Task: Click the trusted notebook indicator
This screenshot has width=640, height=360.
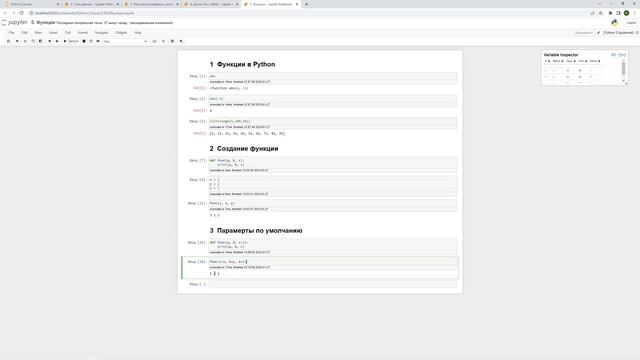Action: [x=584, y=33]
